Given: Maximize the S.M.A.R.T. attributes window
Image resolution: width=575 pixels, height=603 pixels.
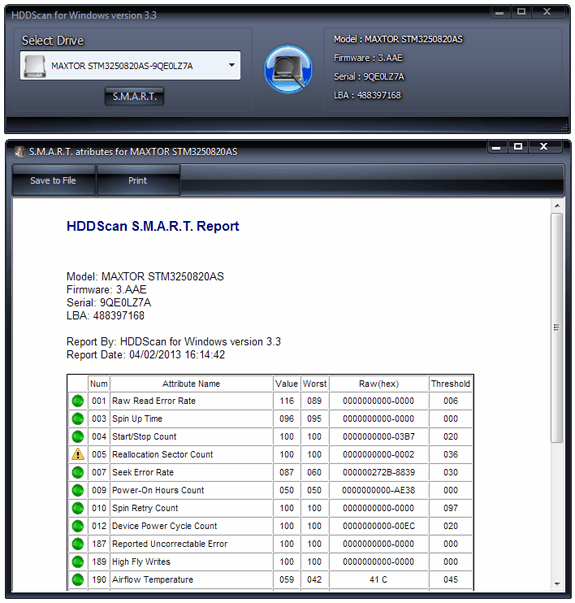Looking at the screenshot, I should [518, 147].
